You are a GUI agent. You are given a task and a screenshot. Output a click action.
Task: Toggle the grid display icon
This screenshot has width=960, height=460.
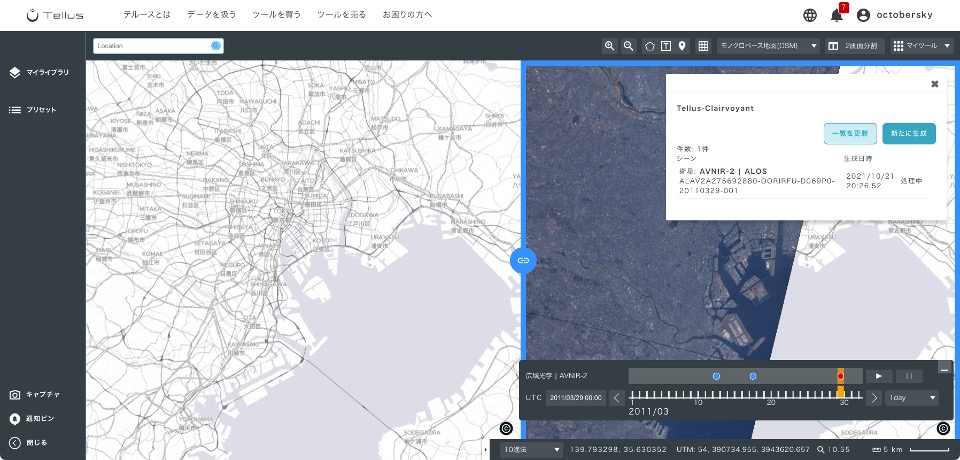point(703,46)
